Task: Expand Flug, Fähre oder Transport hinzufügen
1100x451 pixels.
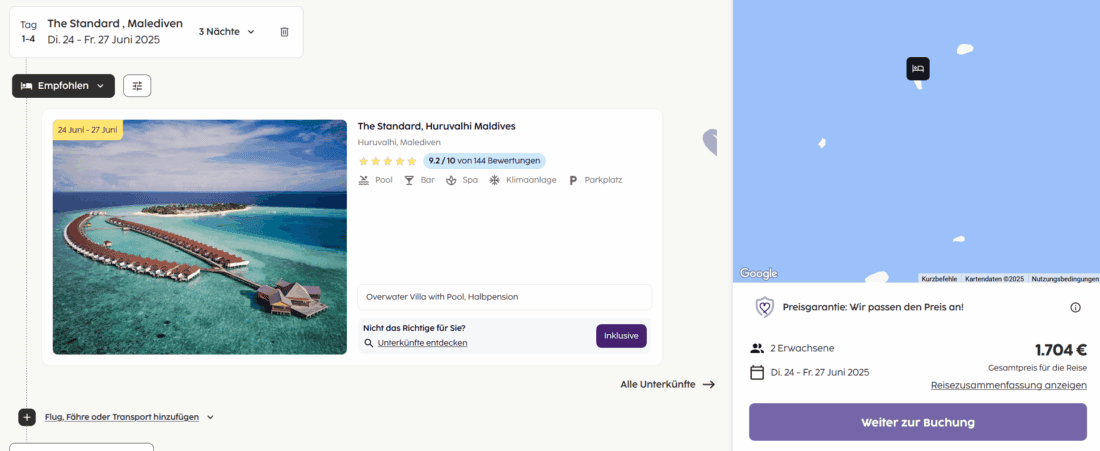Action: point(129,417)
